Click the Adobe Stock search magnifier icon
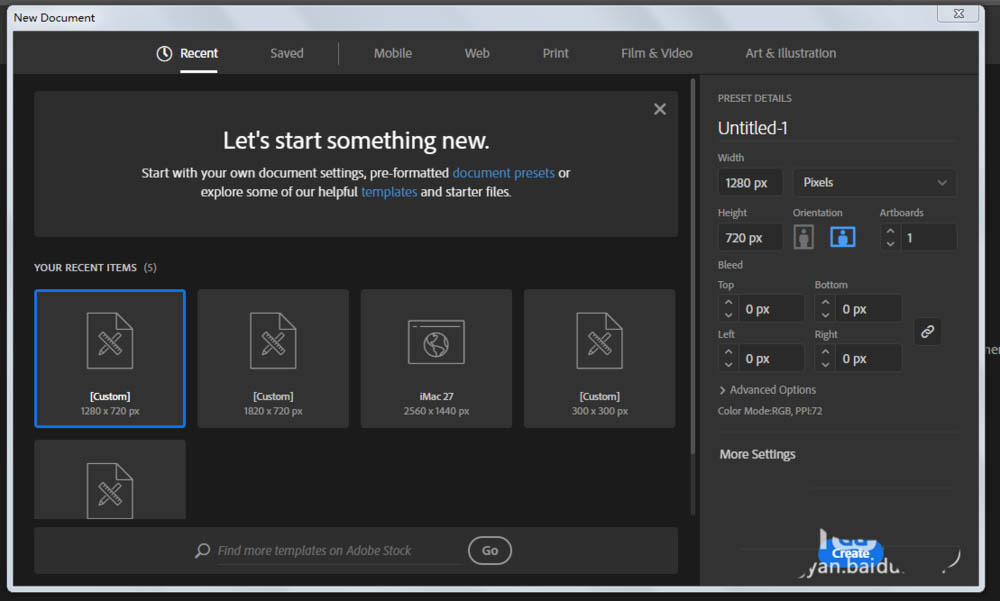 click(x=203, y=550)
